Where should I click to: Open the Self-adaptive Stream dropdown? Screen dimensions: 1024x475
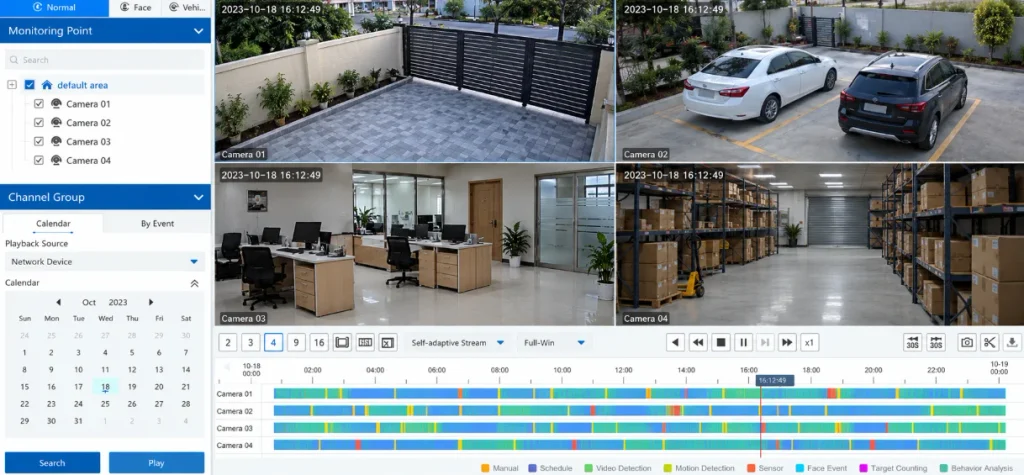pos(457,342)
